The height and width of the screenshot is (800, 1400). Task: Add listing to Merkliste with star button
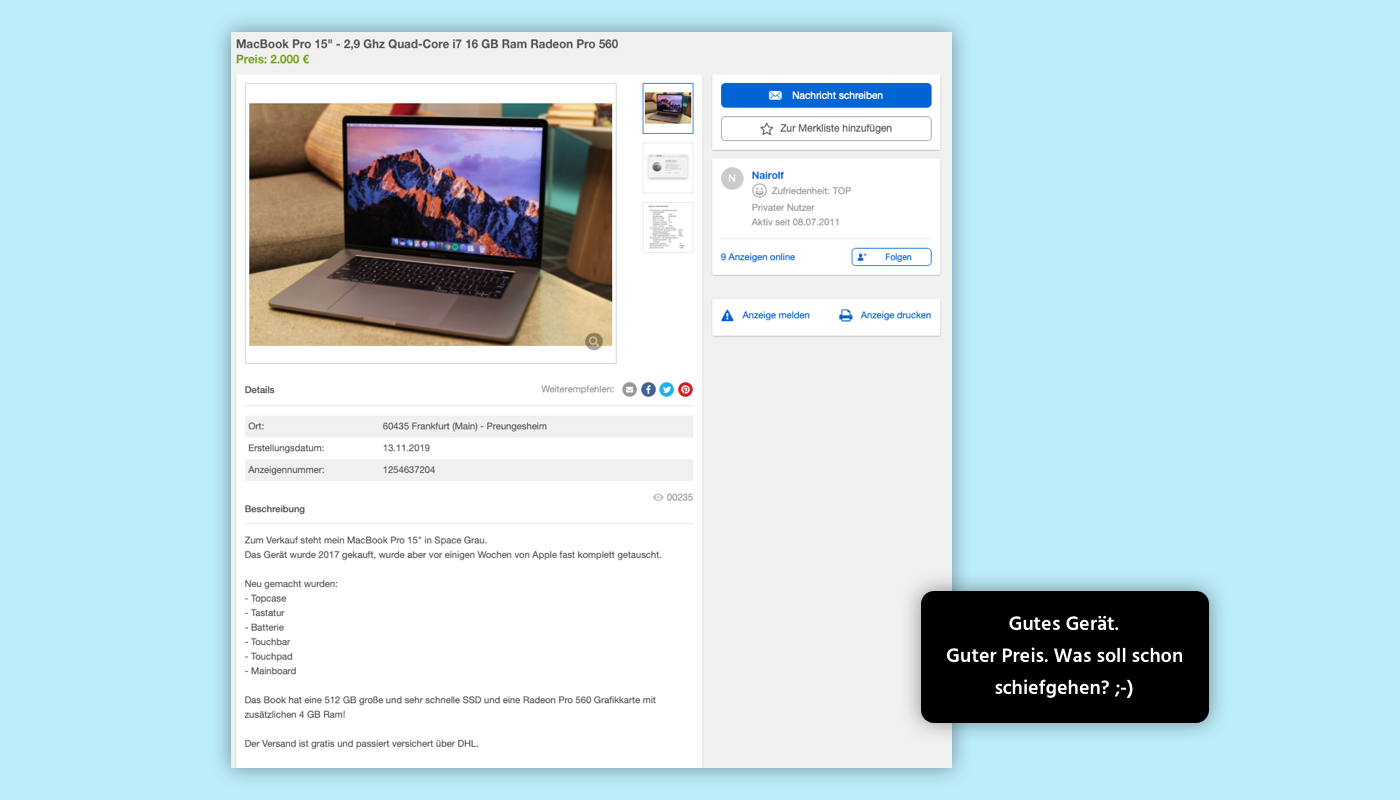[x=826, y=129]
